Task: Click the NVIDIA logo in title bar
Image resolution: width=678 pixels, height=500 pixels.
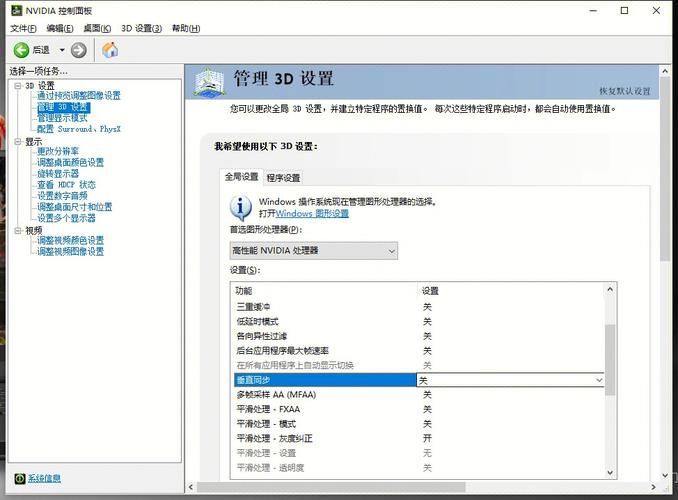Action: pyautogui.click(x=16, y=10)
